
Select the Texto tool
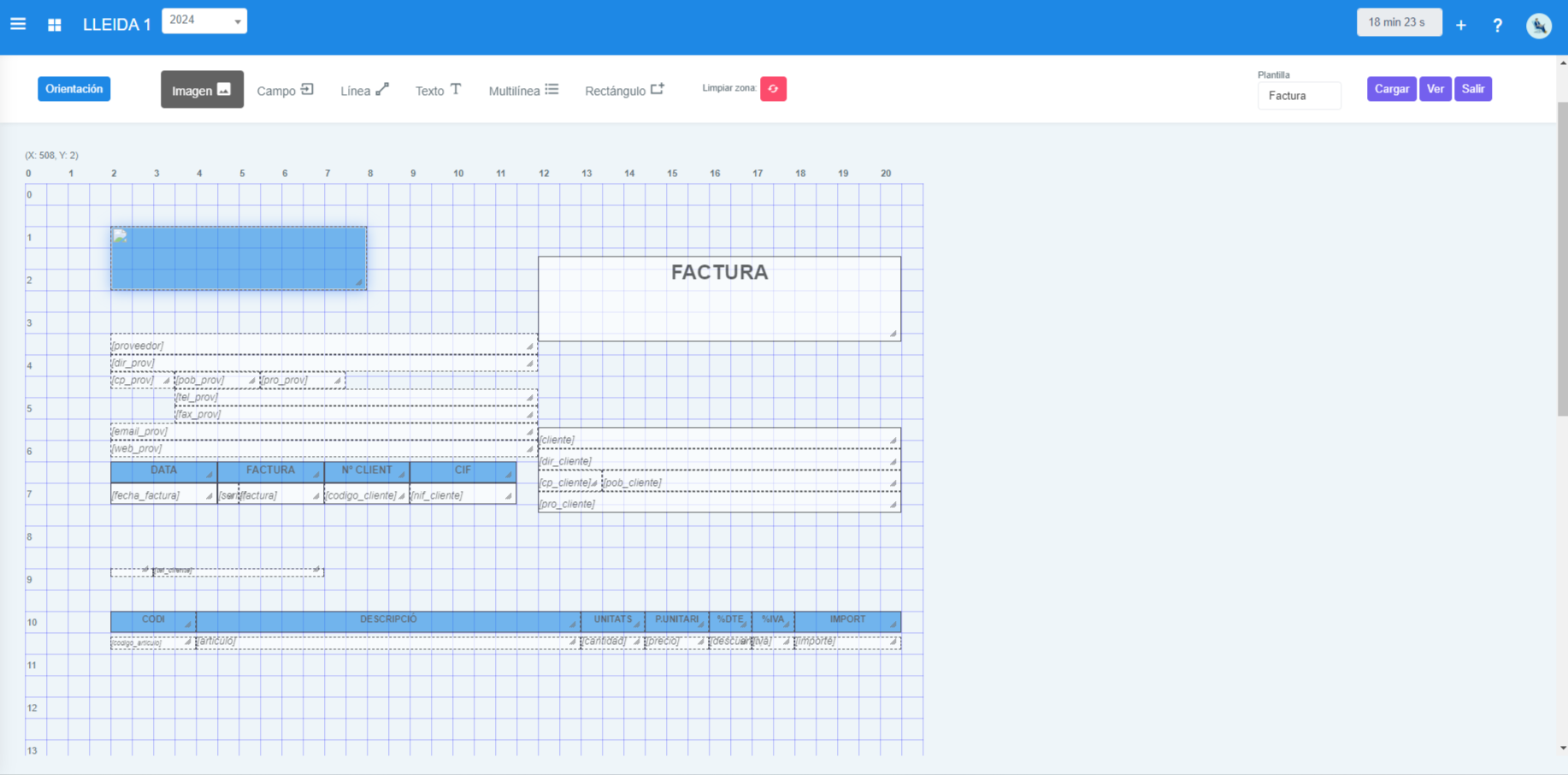tap(438, 89)
